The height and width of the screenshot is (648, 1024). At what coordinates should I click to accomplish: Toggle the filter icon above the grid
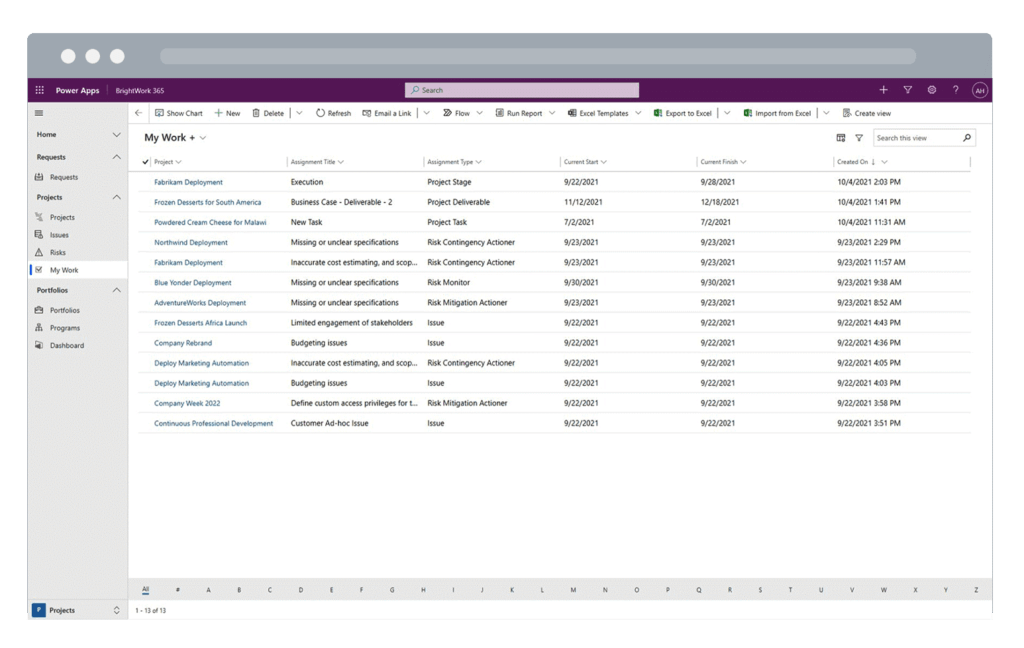tap(858, 139)
